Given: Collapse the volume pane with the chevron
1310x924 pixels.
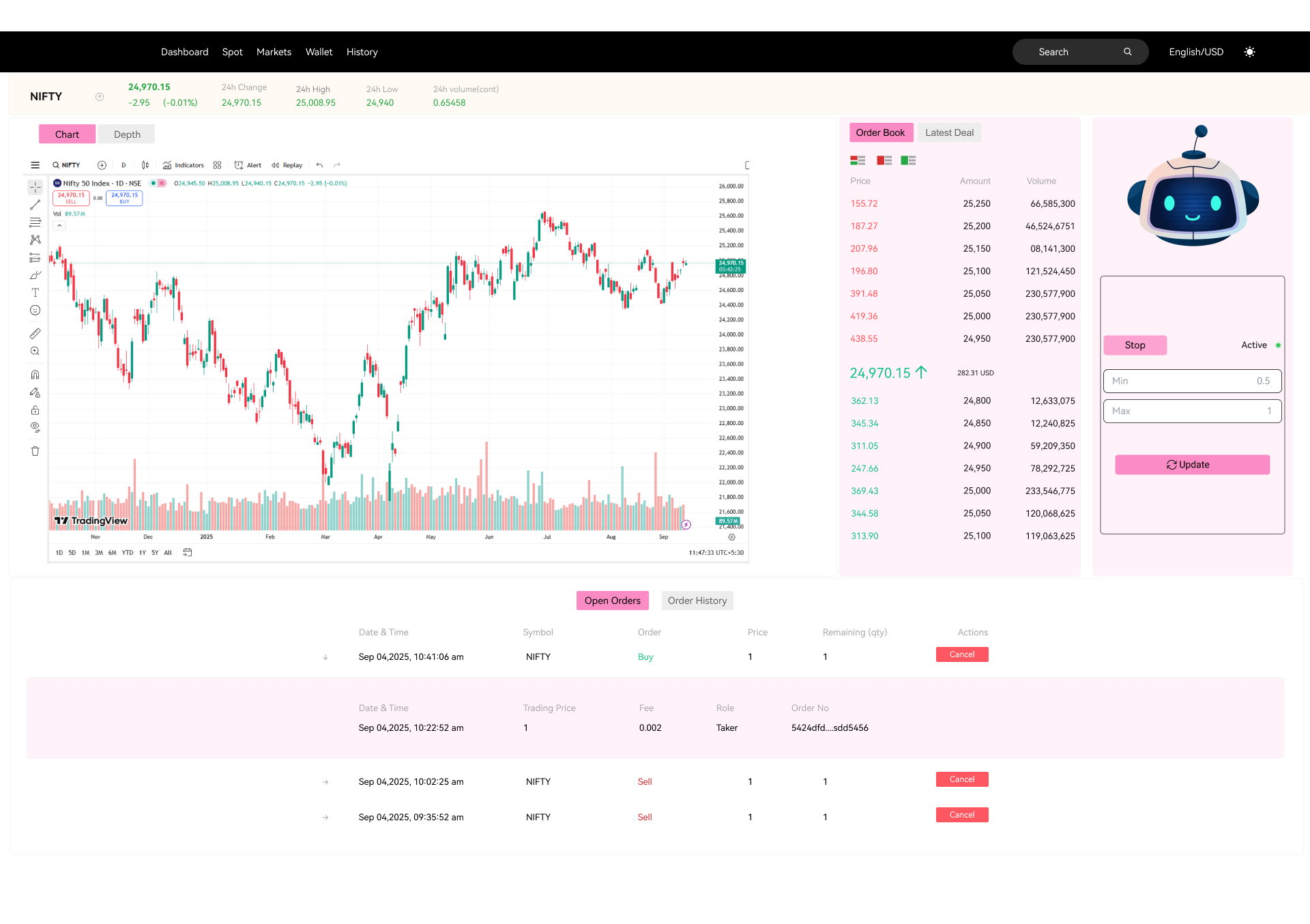Looking at the screenshot, I should [59, 225].
